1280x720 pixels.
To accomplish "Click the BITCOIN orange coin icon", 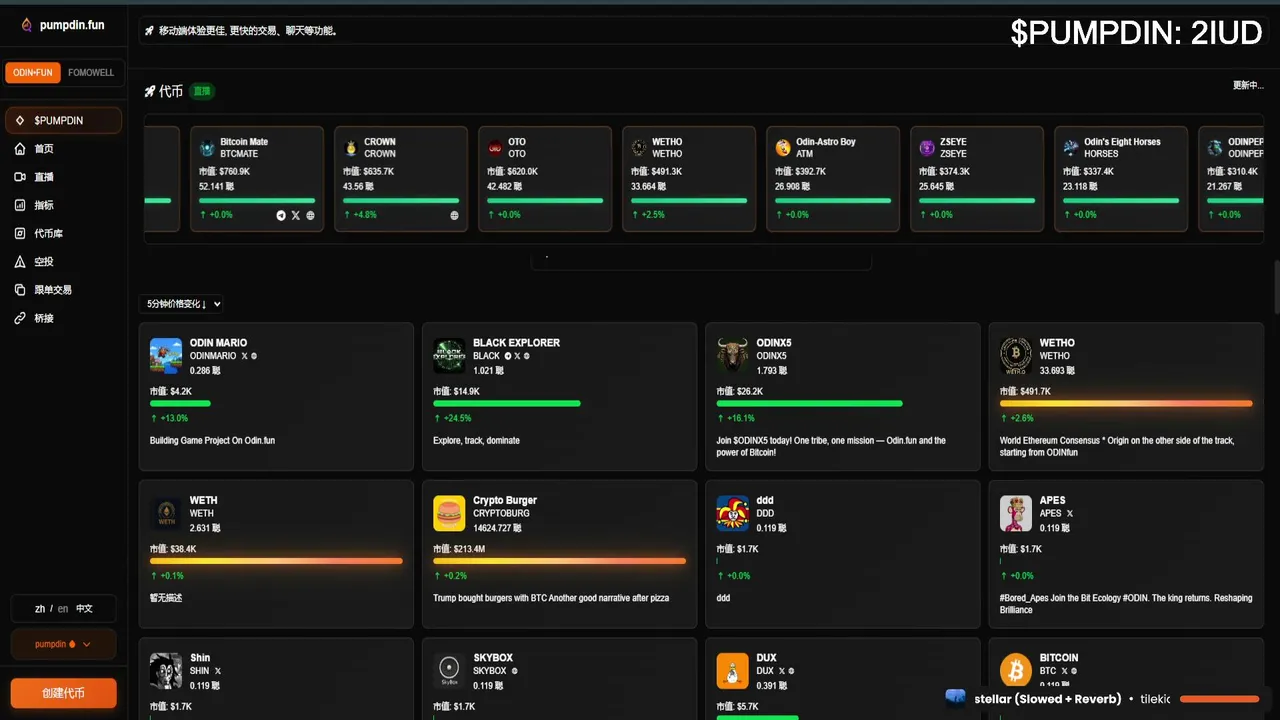I will pos(1016,671).
